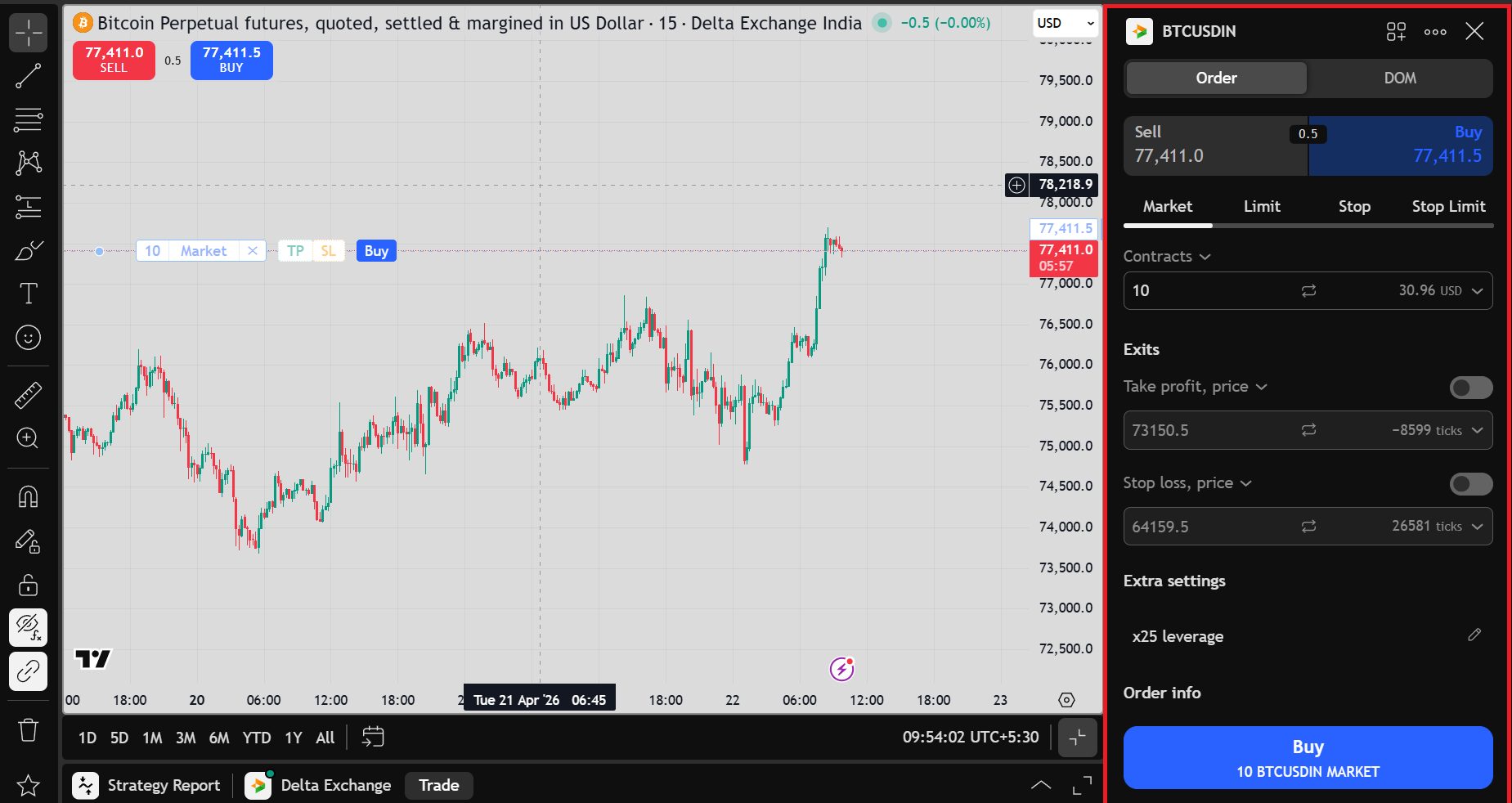Image resolution: width=1512 pixels, height=803 pixels.
Task: Expand the Contracts unit dropdown
Action: (x=1167, y=256)
